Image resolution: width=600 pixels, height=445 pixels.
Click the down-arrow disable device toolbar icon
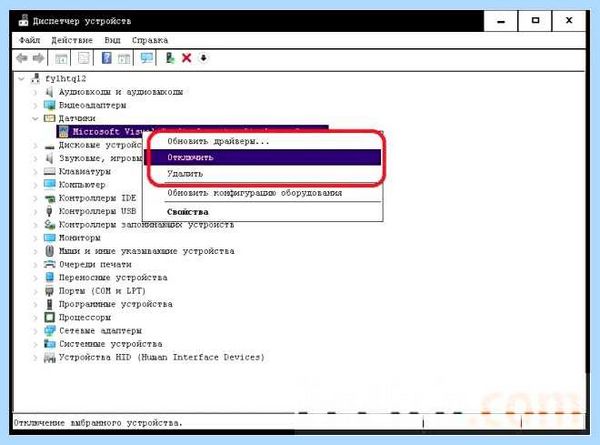[x=203, y=58]
